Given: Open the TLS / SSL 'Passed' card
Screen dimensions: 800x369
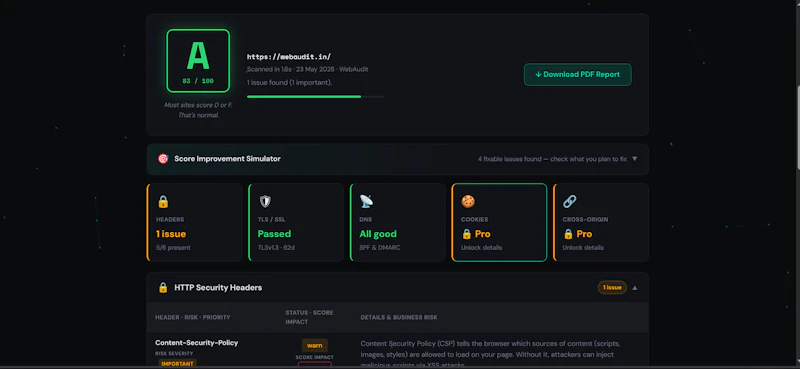Looking at the screenshot, I should (x=296, y=223).
